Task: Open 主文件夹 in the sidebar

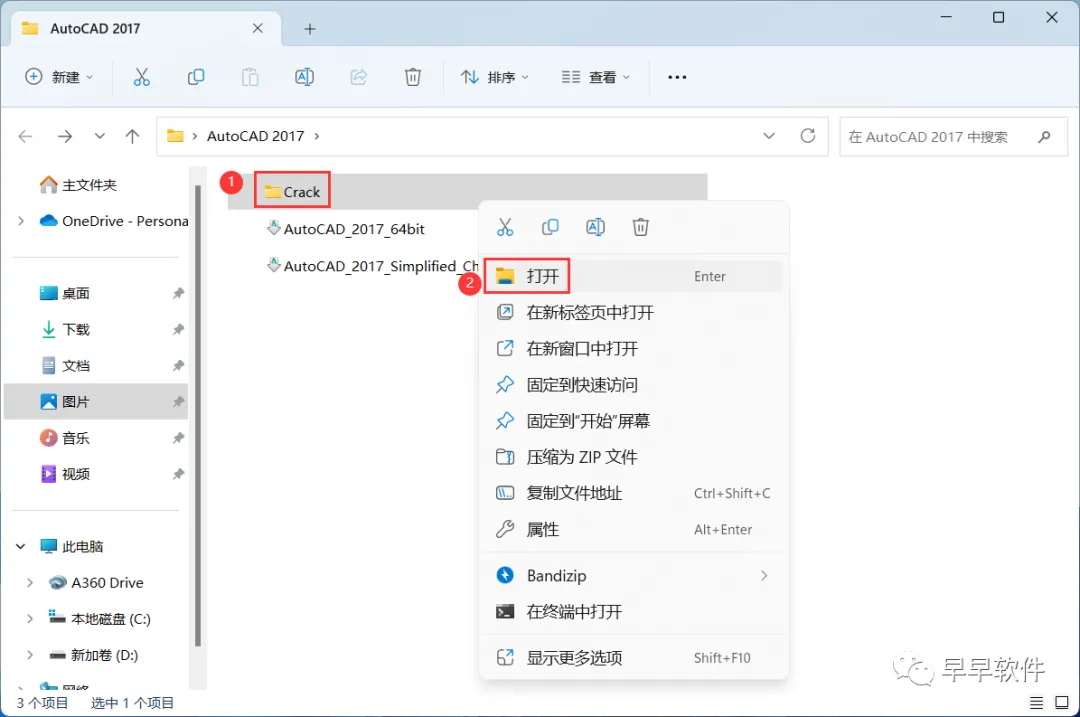Action: tap(79, 185)
